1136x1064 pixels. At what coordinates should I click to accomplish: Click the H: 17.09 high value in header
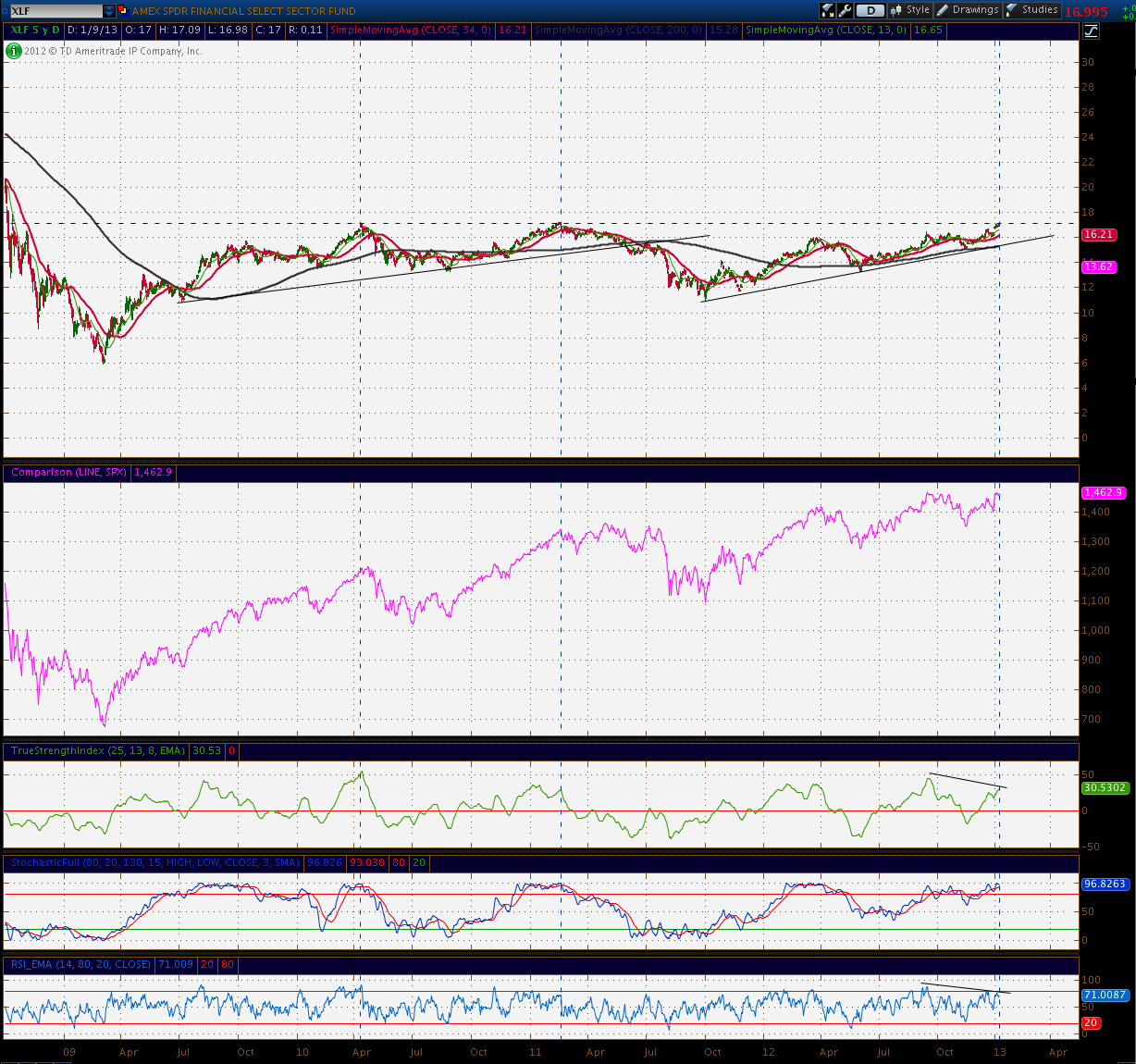(180, 31)
